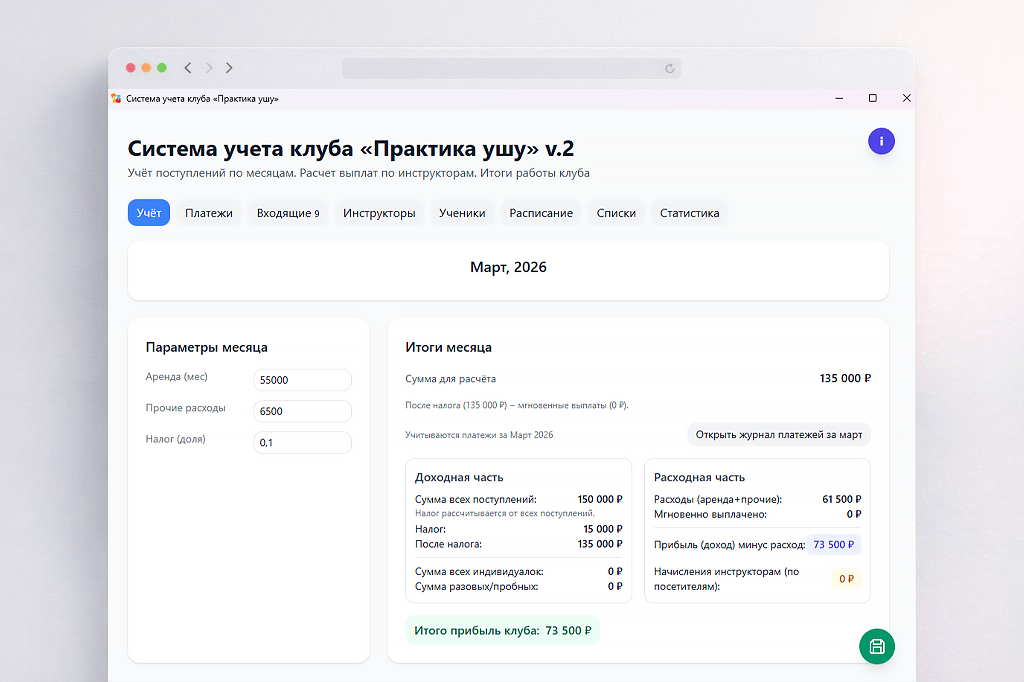View the Статистика tab
Viewport: 1024px width, 682px height.
689,212
